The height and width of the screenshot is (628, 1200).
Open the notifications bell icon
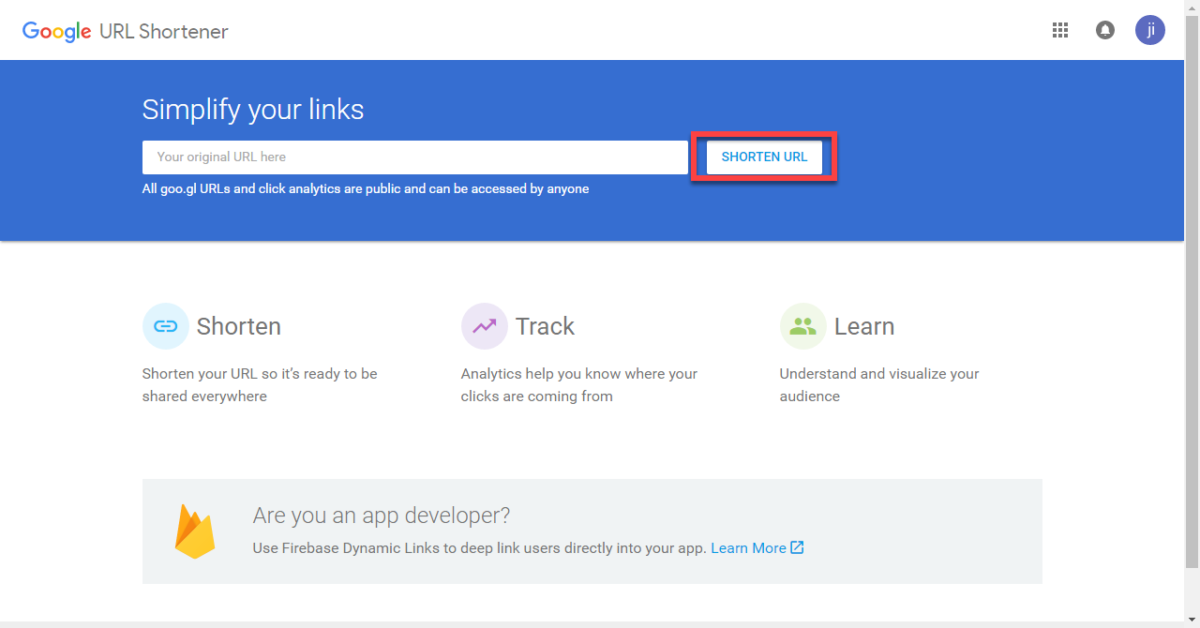(1105, 30)
